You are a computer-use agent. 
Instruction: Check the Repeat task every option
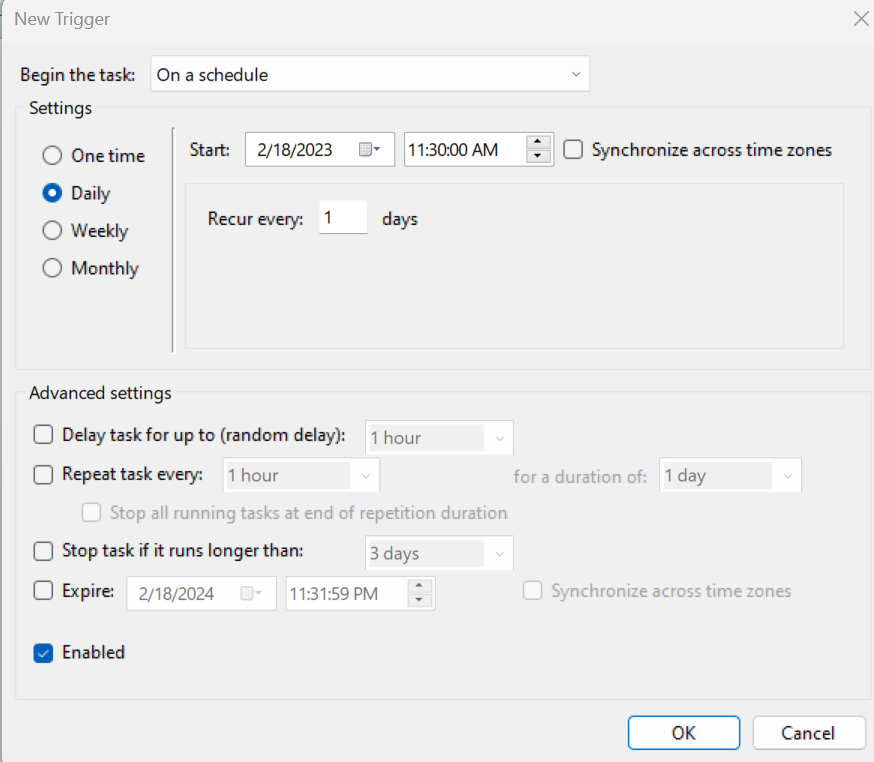click(x=43, y=474)
